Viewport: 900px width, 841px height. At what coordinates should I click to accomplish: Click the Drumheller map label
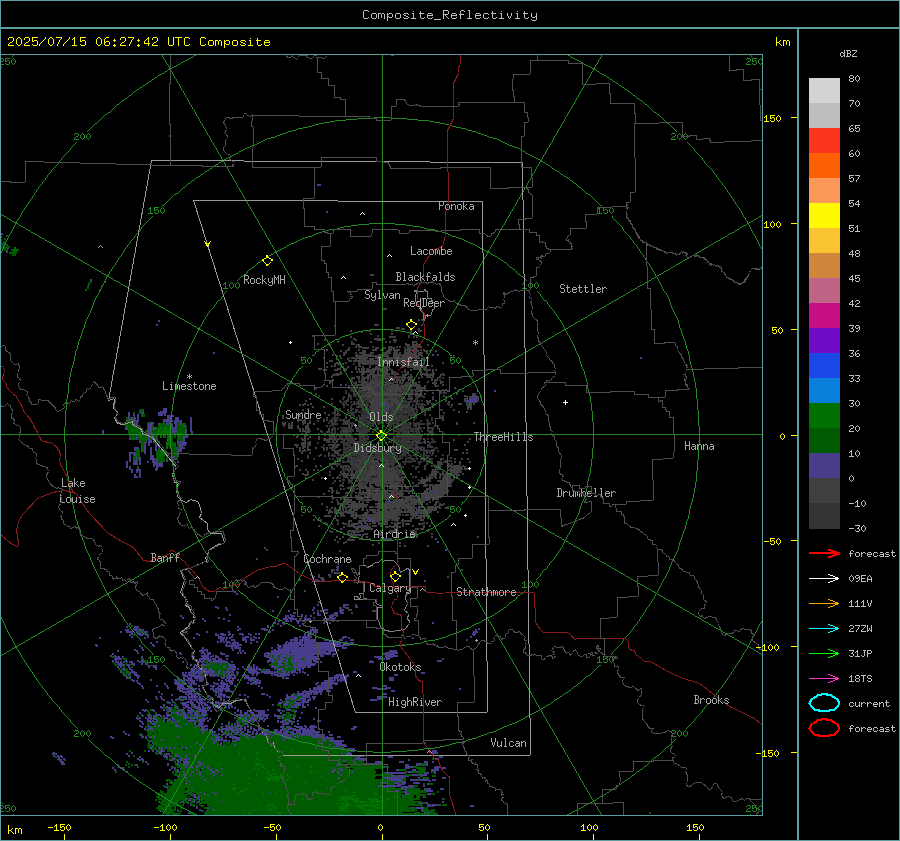point(586,493)
